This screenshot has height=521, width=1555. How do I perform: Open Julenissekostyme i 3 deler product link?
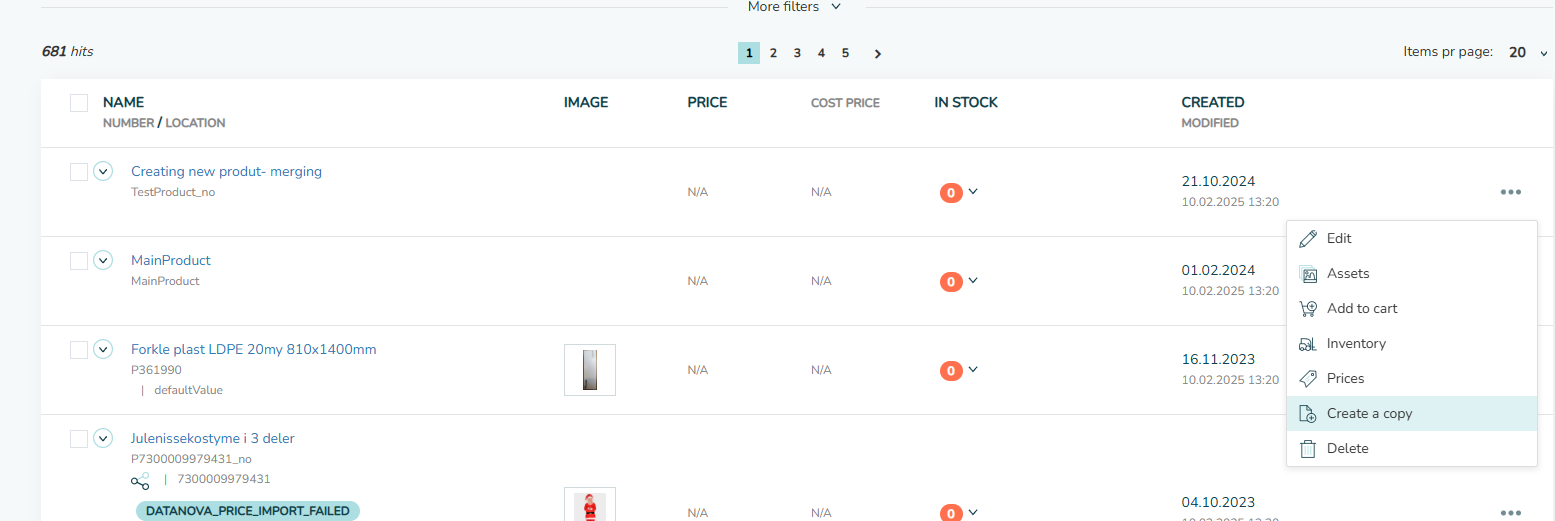pyautogui.click(x=213, y=438)
